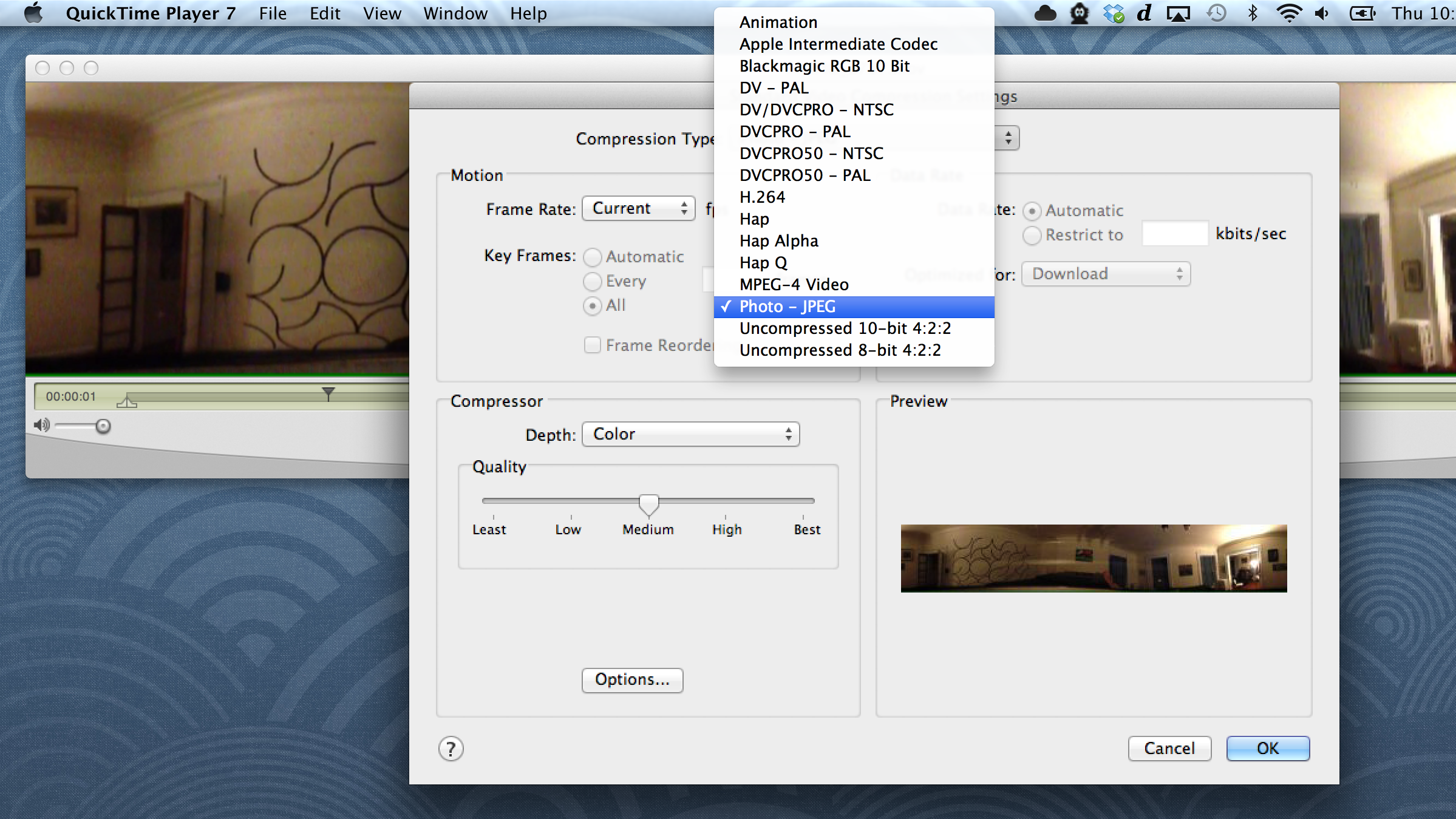Choose Uncompressed 10-bit 4:2:2

[854, 328]
